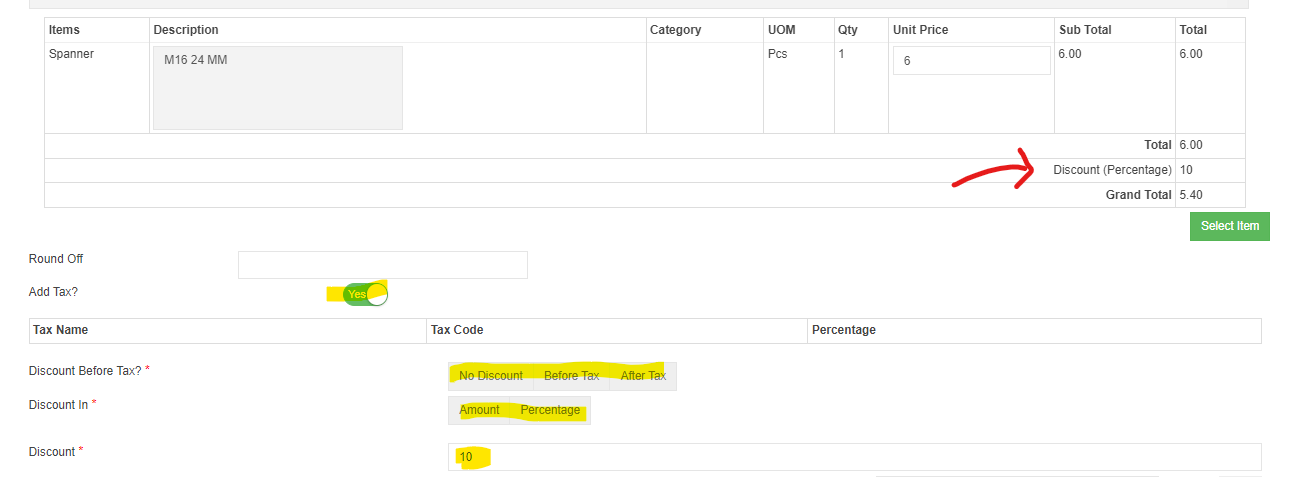
Task: Choose the Before Tax discount option
Action: pos(571,376)
